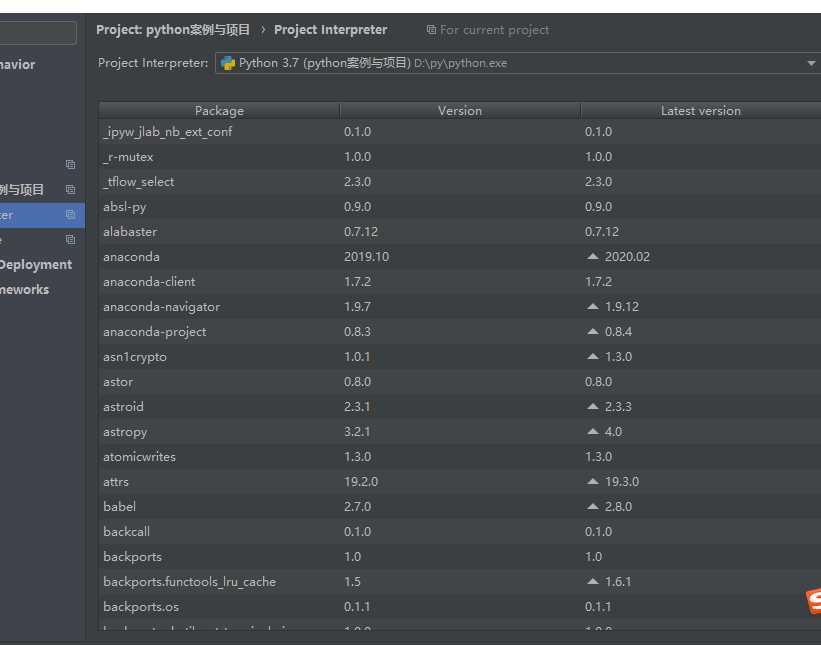The image size is (821, 645).
Task: Sort by the Package column header
Action: [x=219, y=111]
